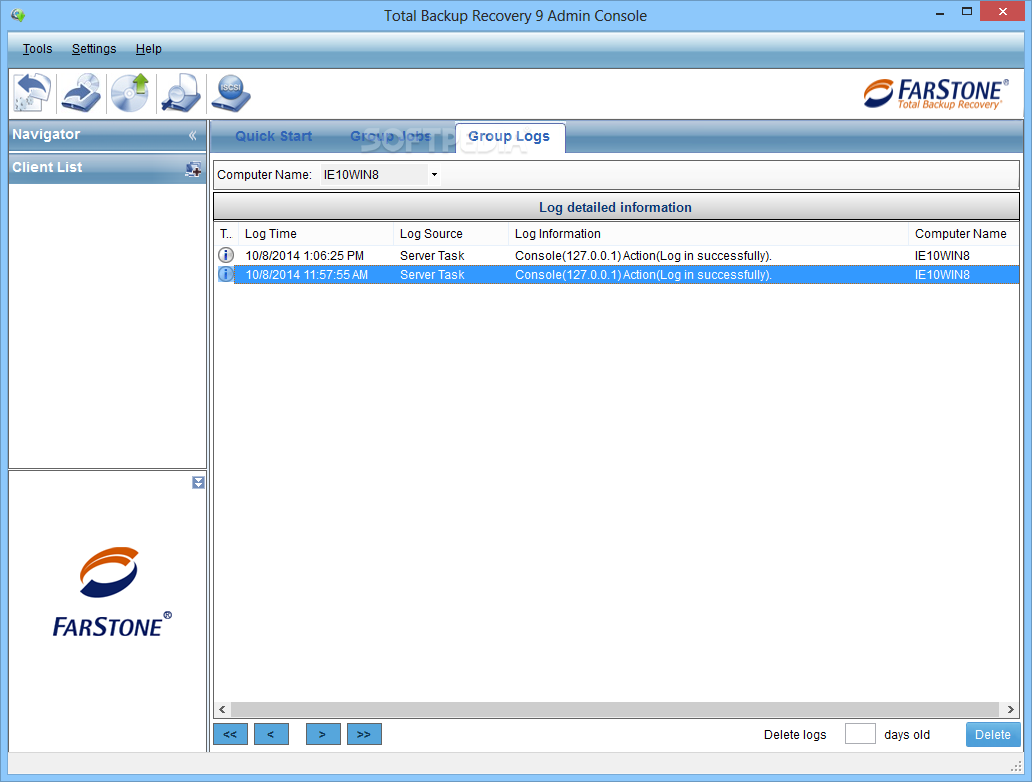Screen dimensions: 1032x782
Task: Click the drive share arrow toolbar icon
Action: pyautogui.click(x=81, y=93)
